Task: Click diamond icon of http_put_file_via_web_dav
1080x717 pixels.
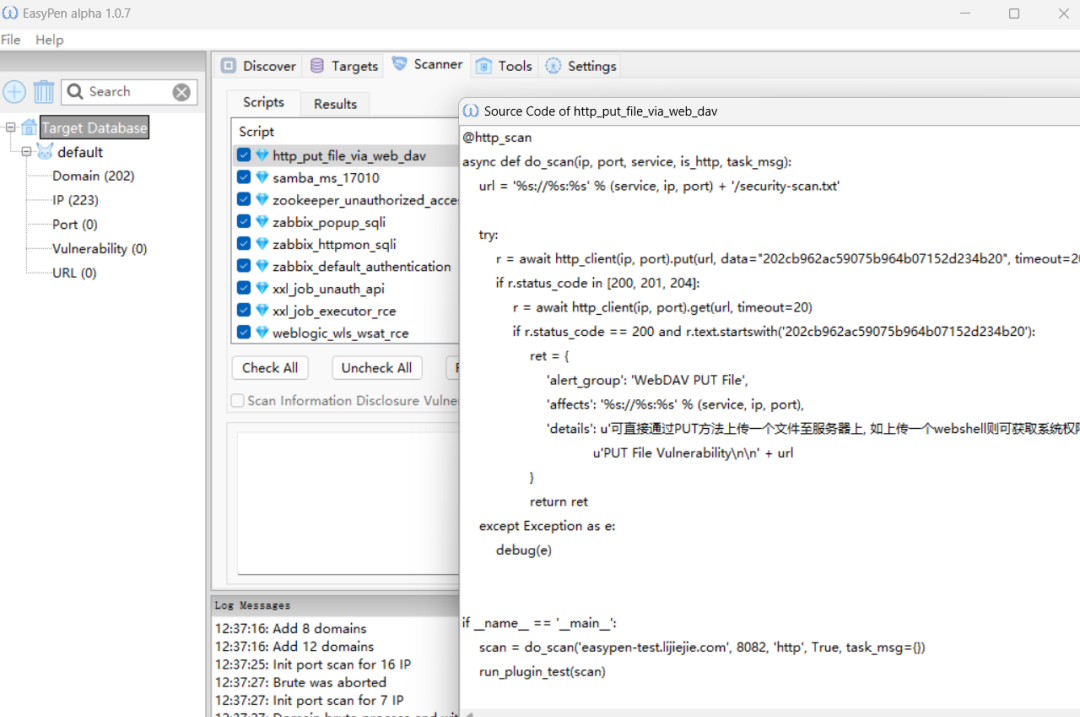Action: pos(262,156)
